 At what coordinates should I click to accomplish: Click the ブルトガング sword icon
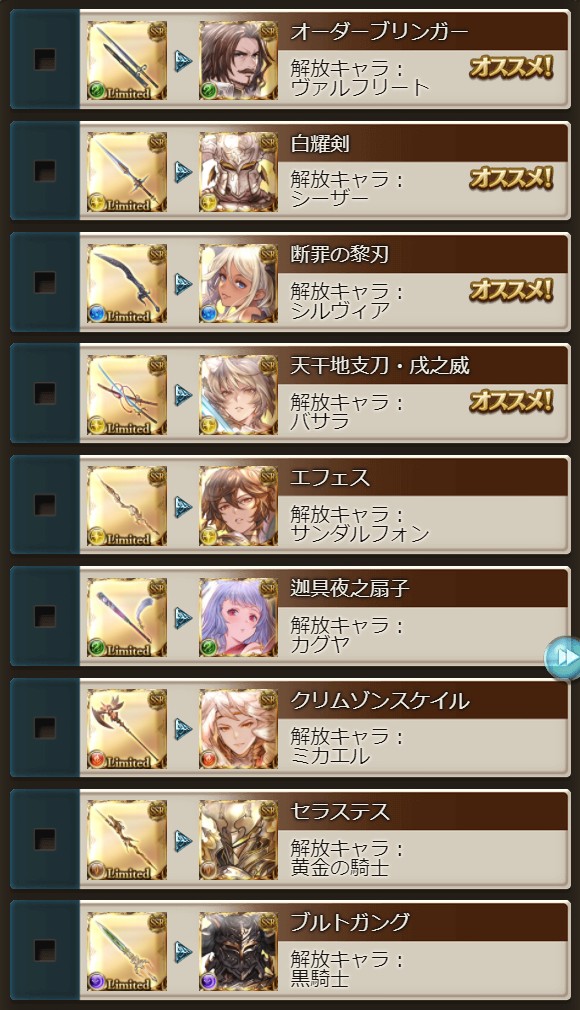[127, 952]
